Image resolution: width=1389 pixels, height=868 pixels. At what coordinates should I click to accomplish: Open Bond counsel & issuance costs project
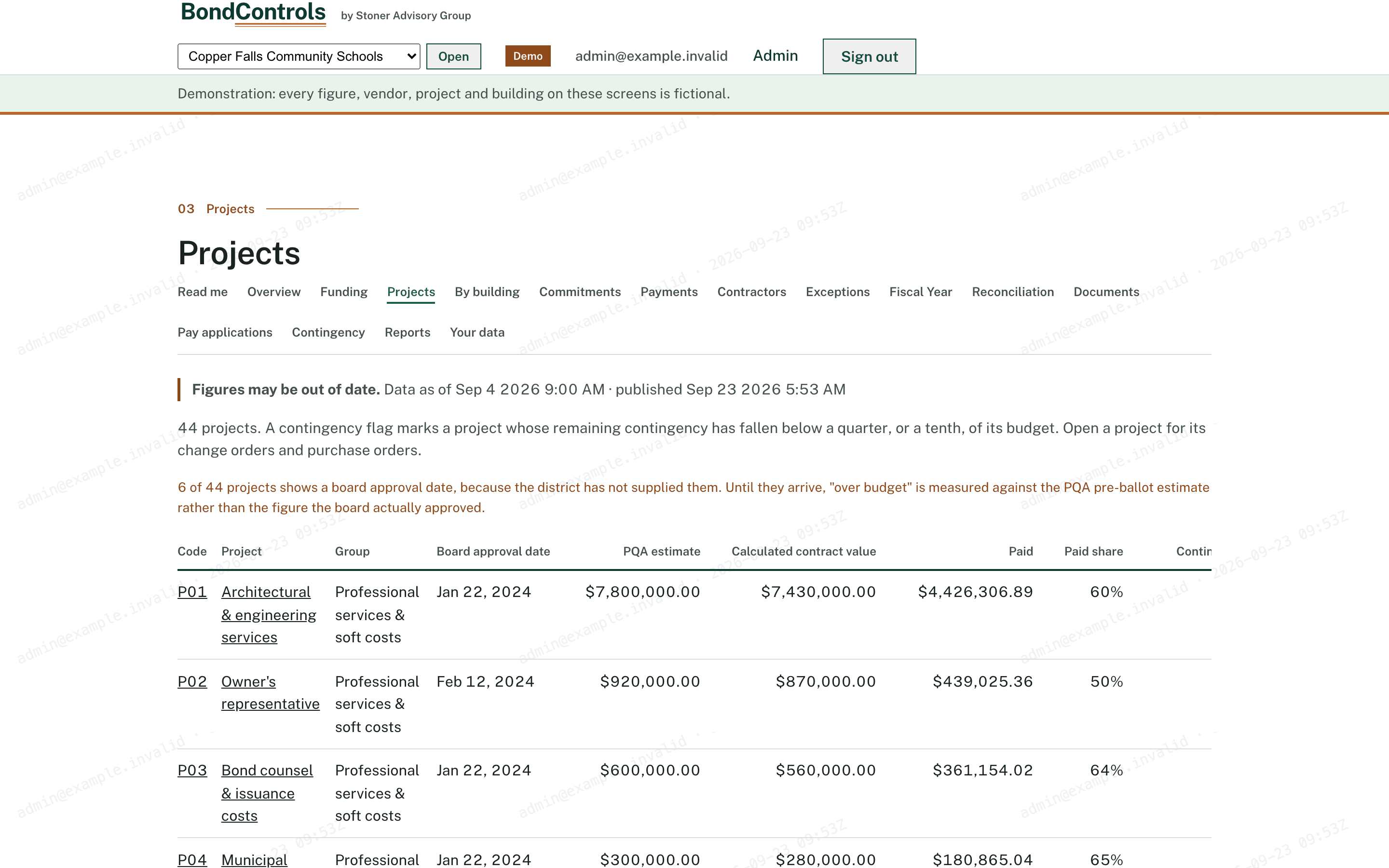pos(267,793)
